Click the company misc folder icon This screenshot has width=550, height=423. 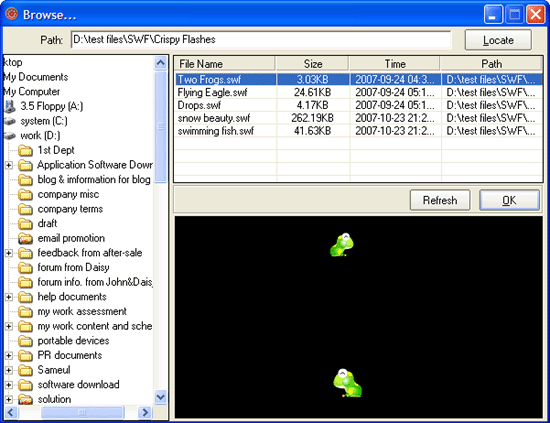(25, 195)
